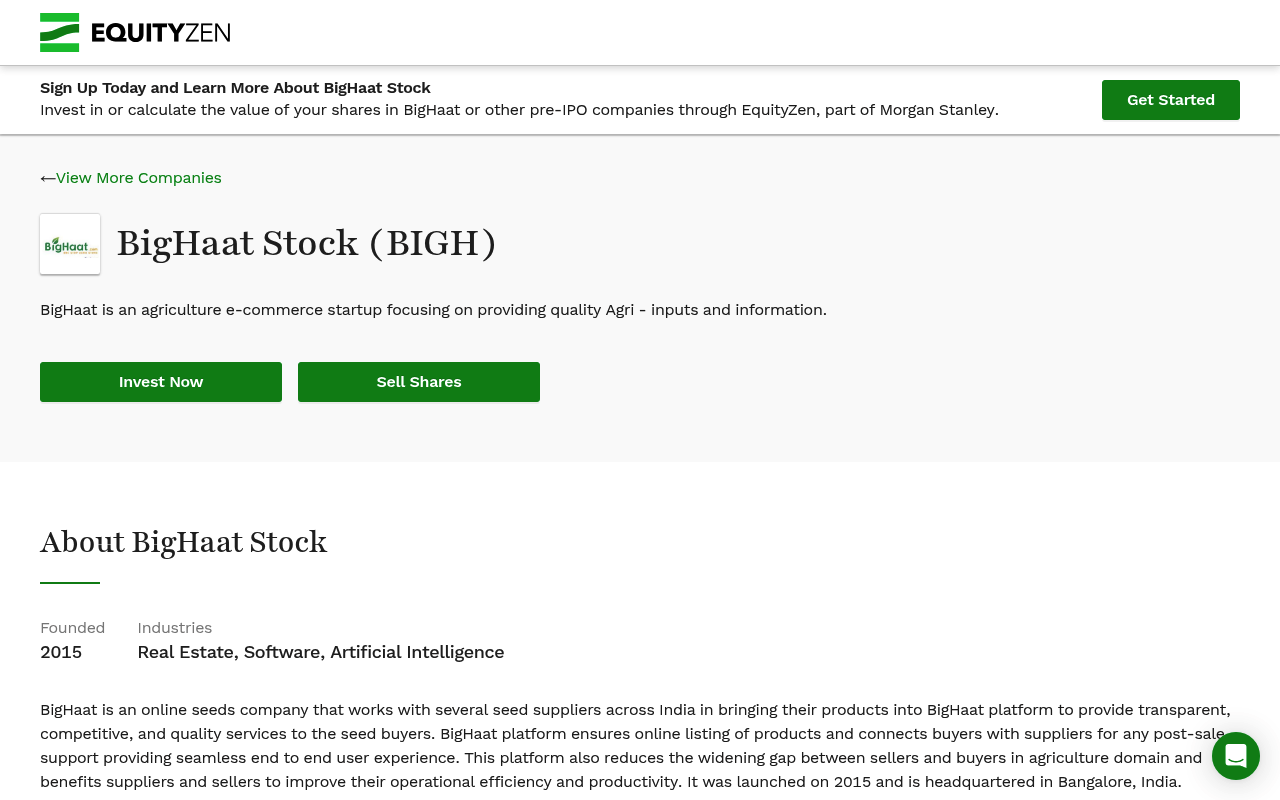Click the Sell Shares button
This screenshot has width=1280, height=800.
point(419,382)
